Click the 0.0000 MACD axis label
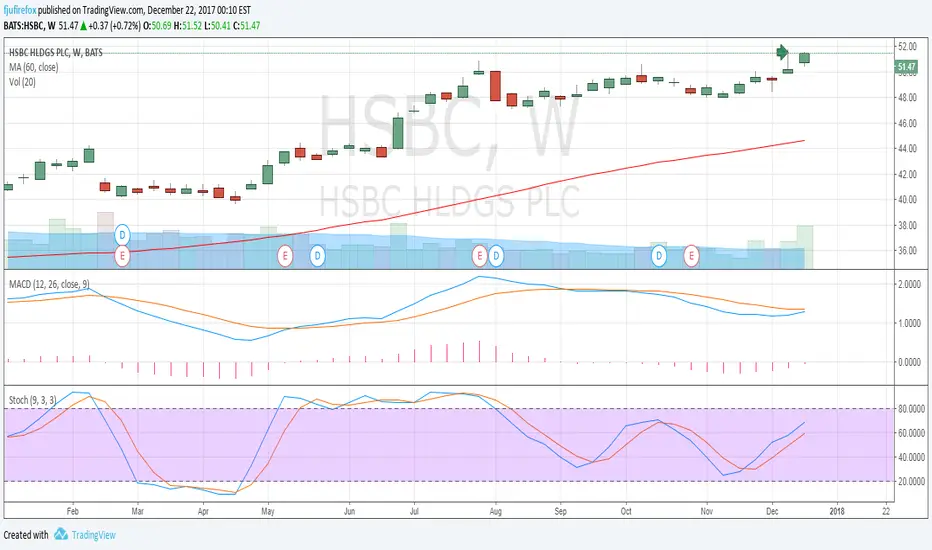This screenshot has height=550, width=932. point(909,362)
